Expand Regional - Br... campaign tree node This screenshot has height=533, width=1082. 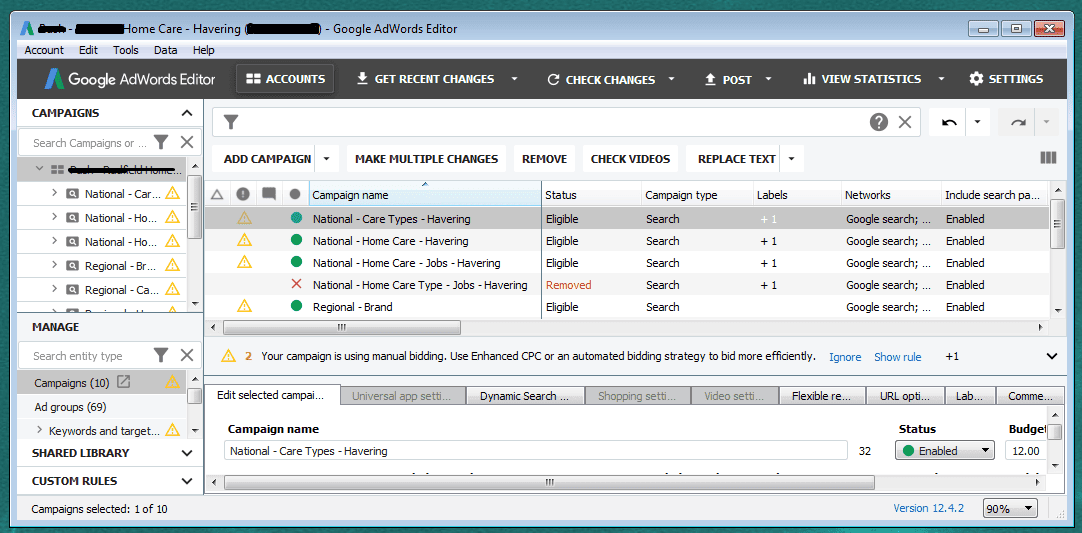[x=55, y=266]
